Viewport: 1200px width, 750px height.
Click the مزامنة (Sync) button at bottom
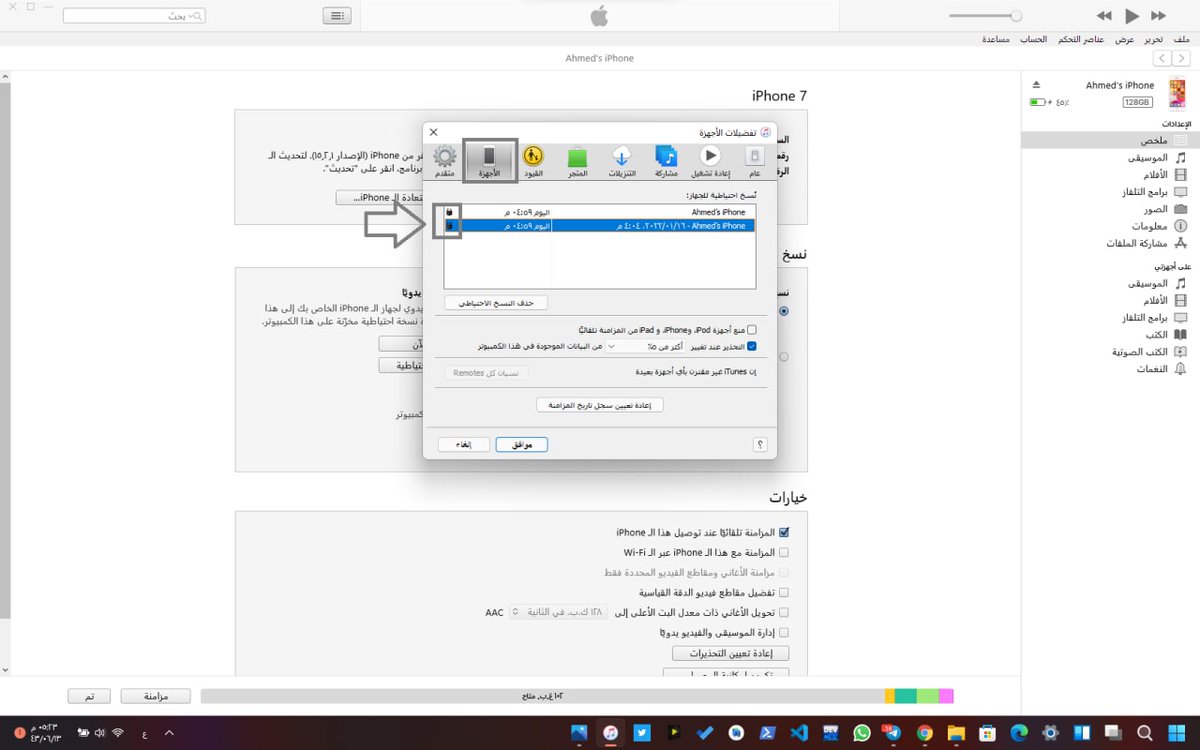pyautogui.click(x=155, y=696)
